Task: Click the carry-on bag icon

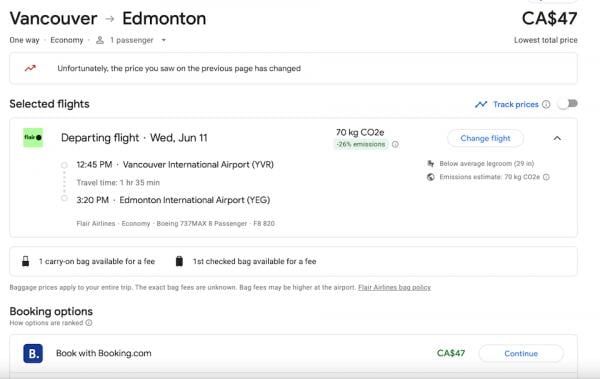Action: (x=26, y=261)
